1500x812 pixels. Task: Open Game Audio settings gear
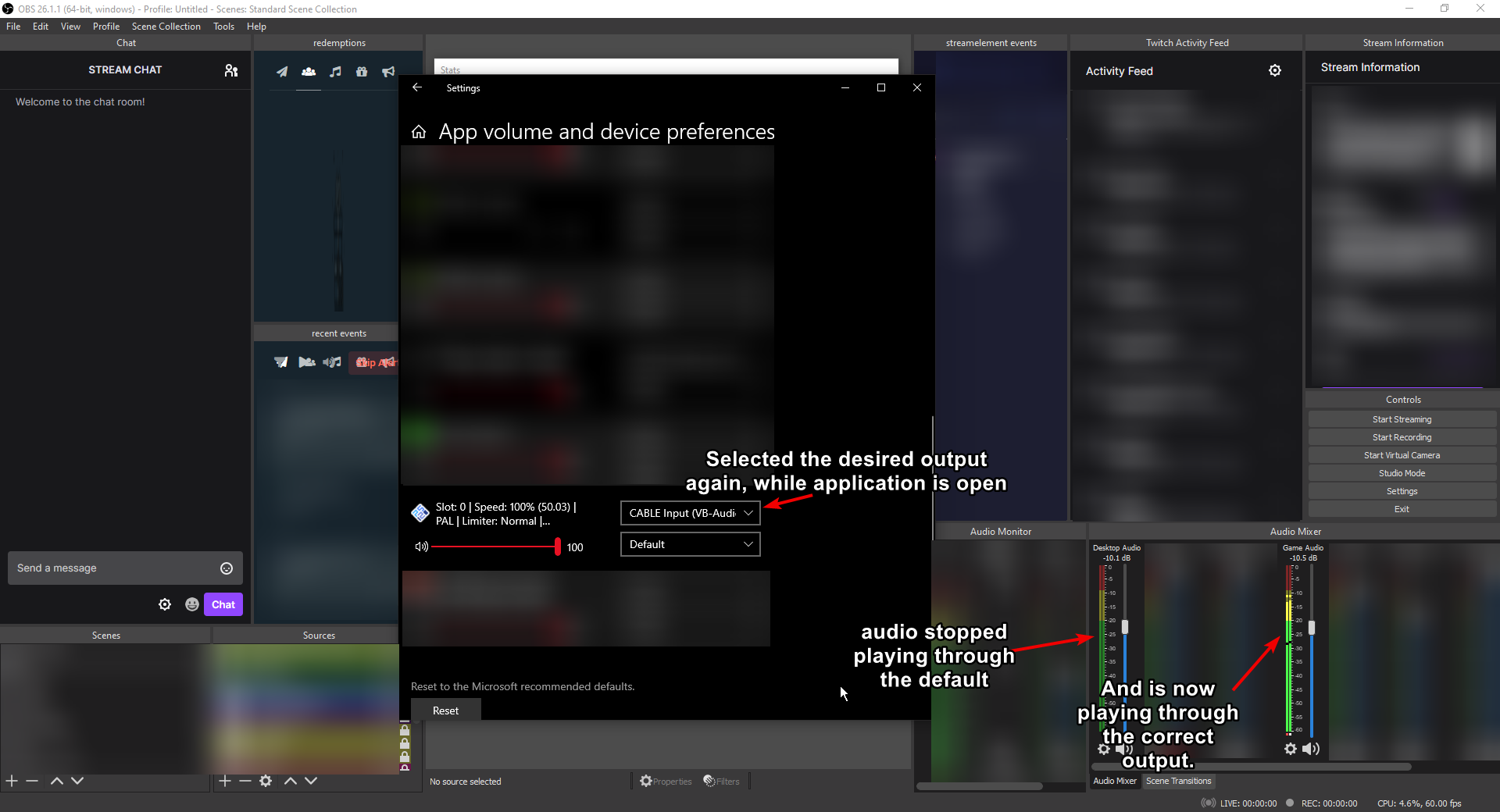pyautogui.click(x=1291, y=749)
